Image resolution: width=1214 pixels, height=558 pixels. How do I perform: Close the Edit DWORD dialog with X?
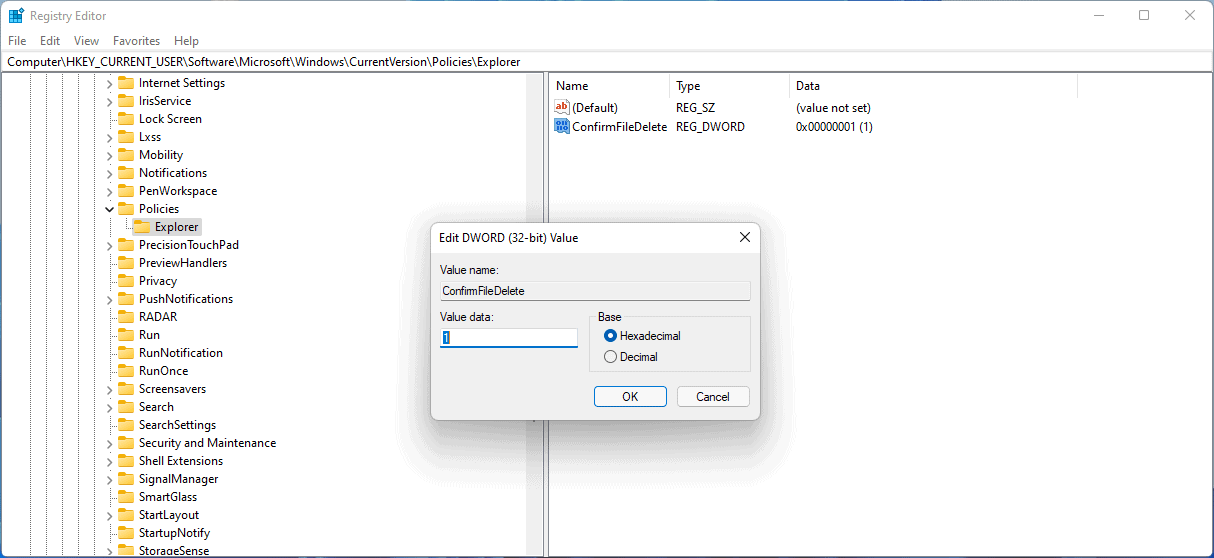[744, 238]
